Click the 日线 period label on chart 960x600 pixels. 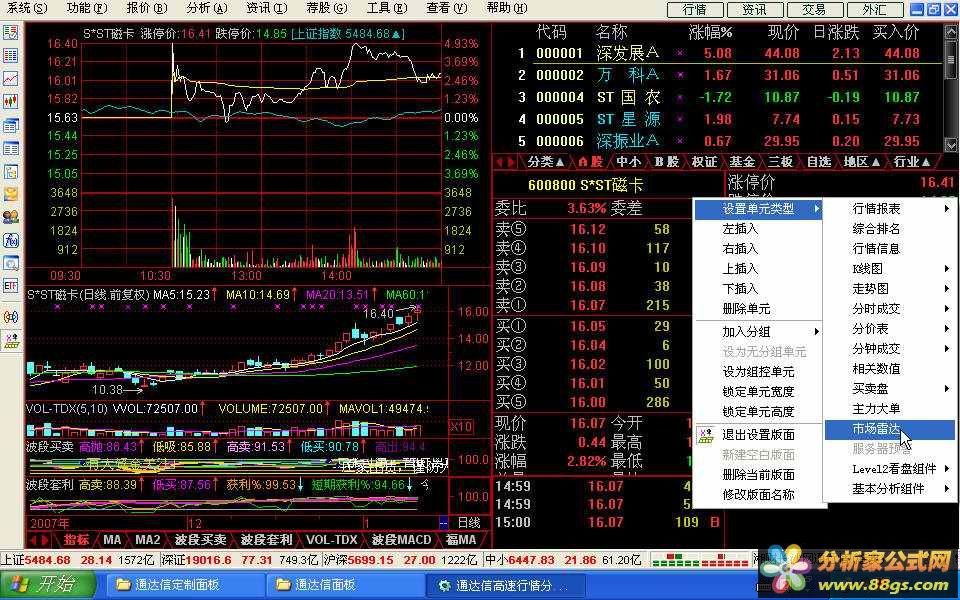(x=469, y=522)
